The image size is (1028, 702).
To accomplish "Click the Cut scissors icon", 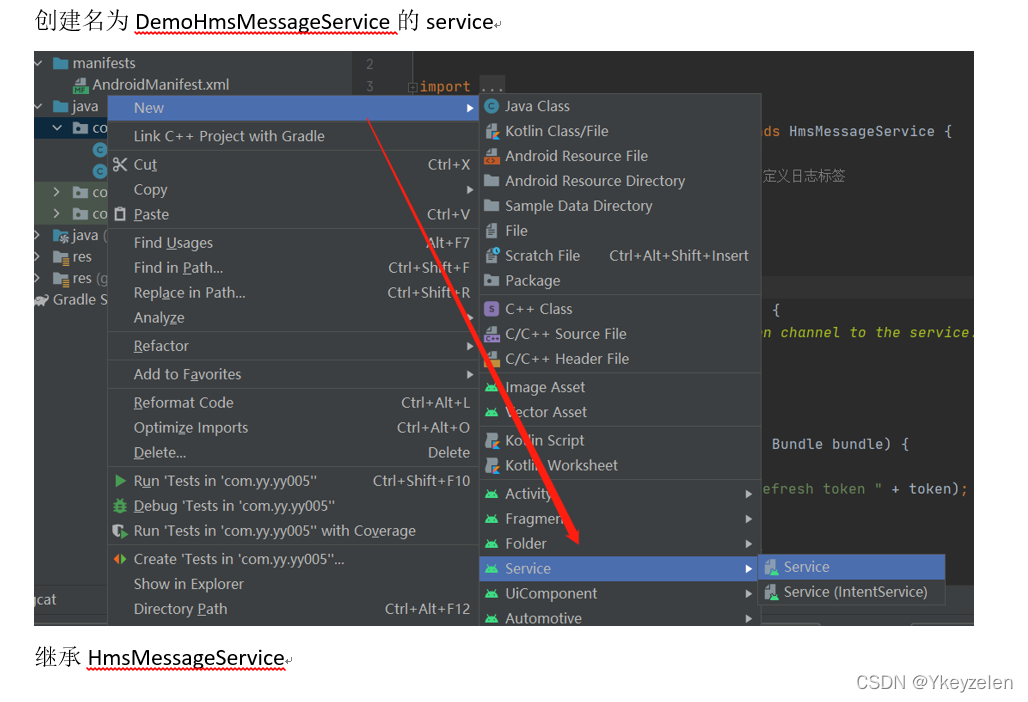I will 120,165.
